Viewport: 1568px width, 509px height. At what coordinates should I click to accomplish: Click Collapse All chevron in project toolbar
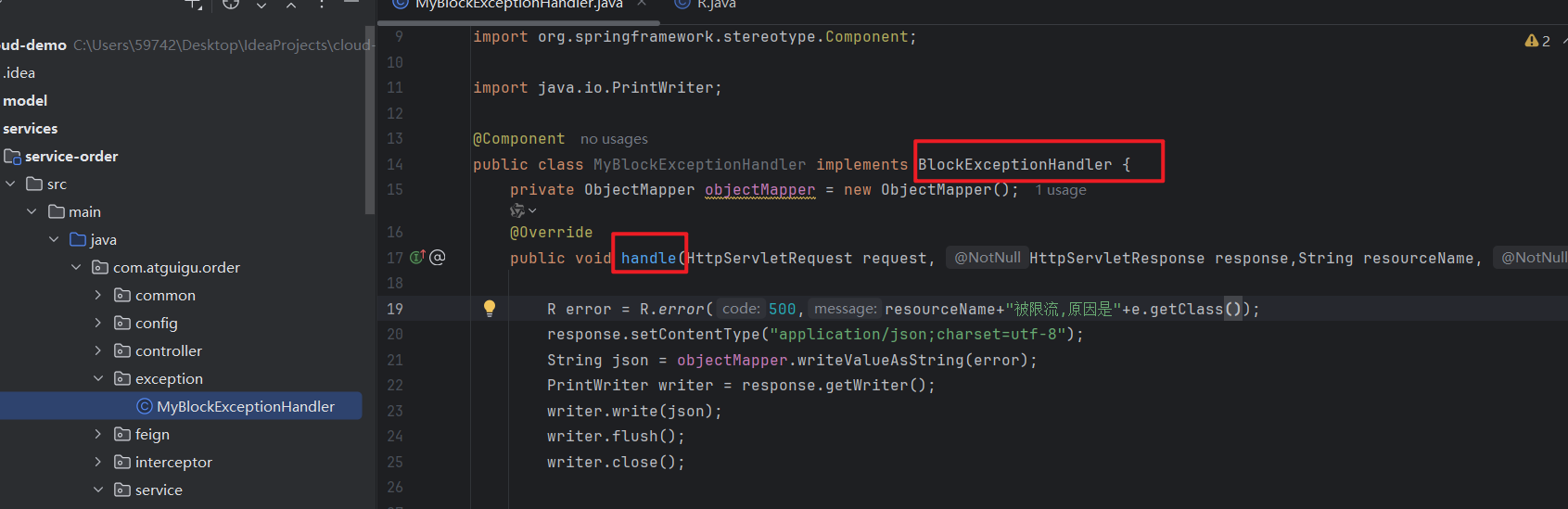tap(291, 5)
